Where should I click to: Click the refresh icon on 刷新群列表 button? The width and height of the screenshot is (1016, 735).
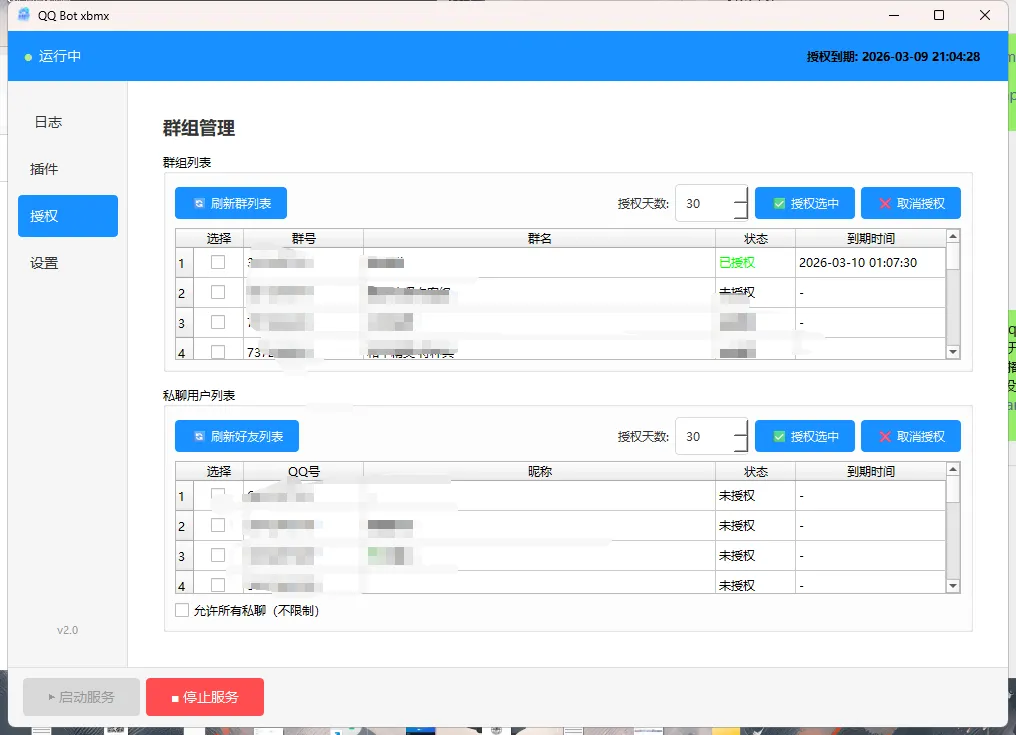(199, 203)
